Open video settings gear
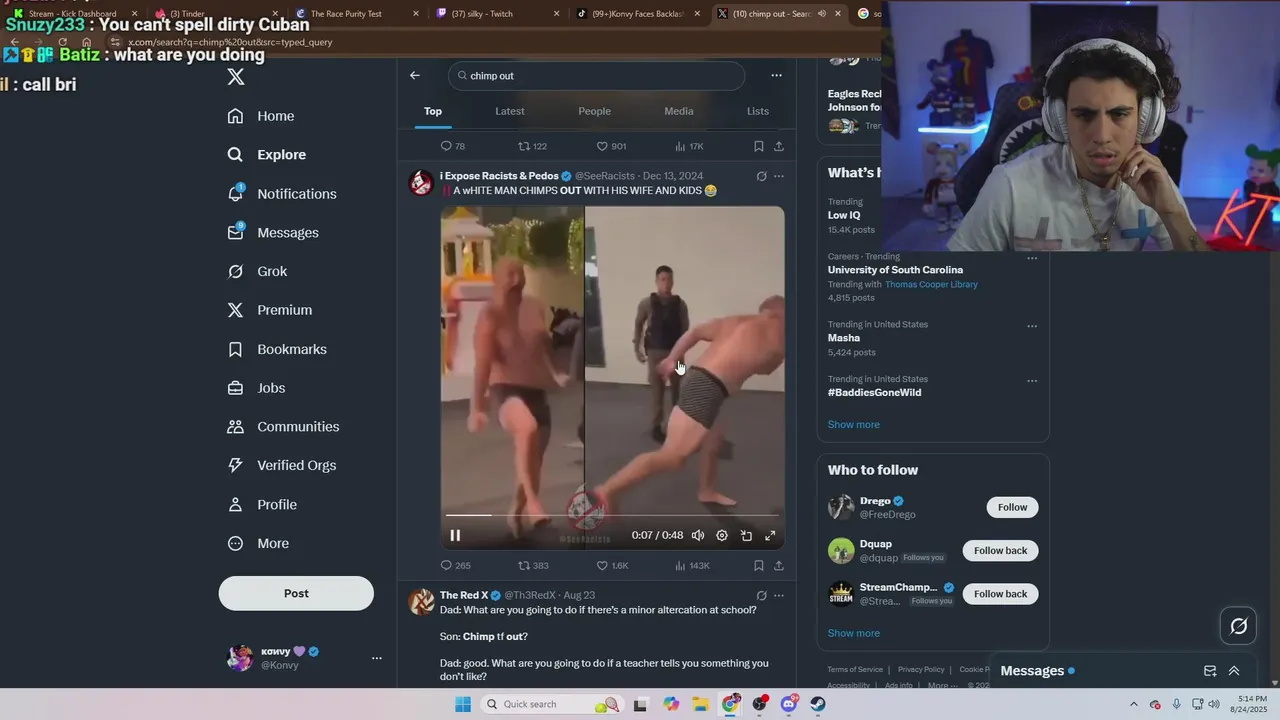The image size is (1280, 720). tap(722, 535)
